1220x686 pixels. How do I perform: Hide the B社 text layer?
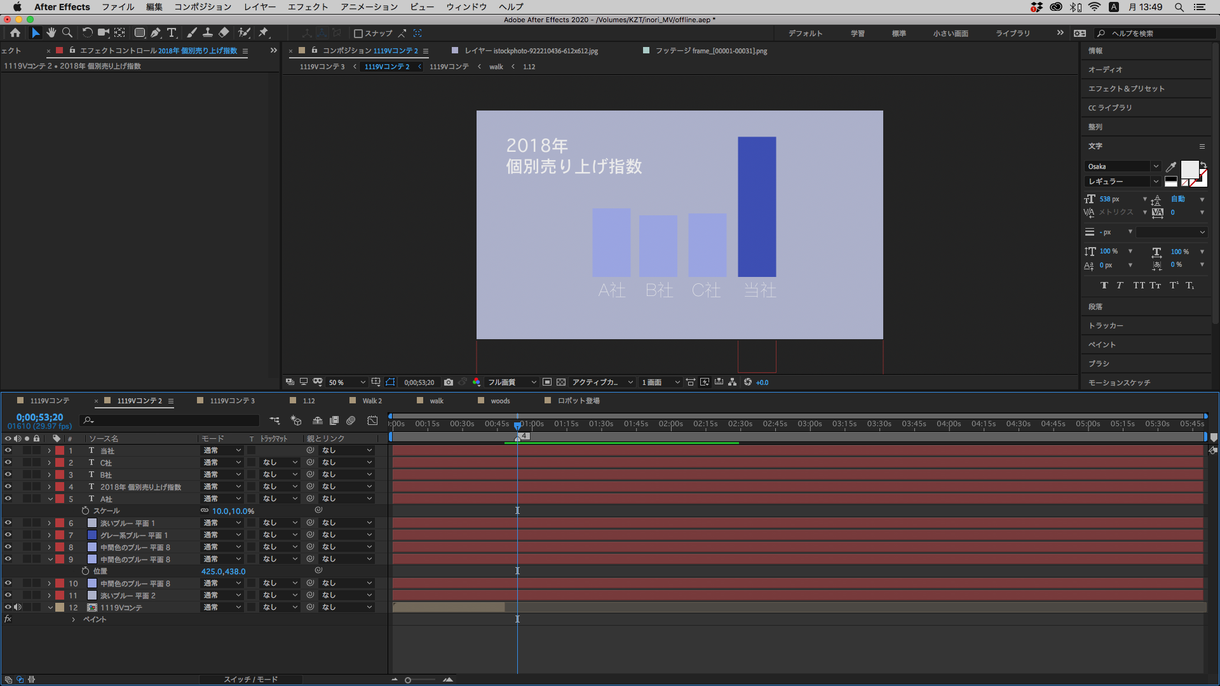[x=8, y=475]
